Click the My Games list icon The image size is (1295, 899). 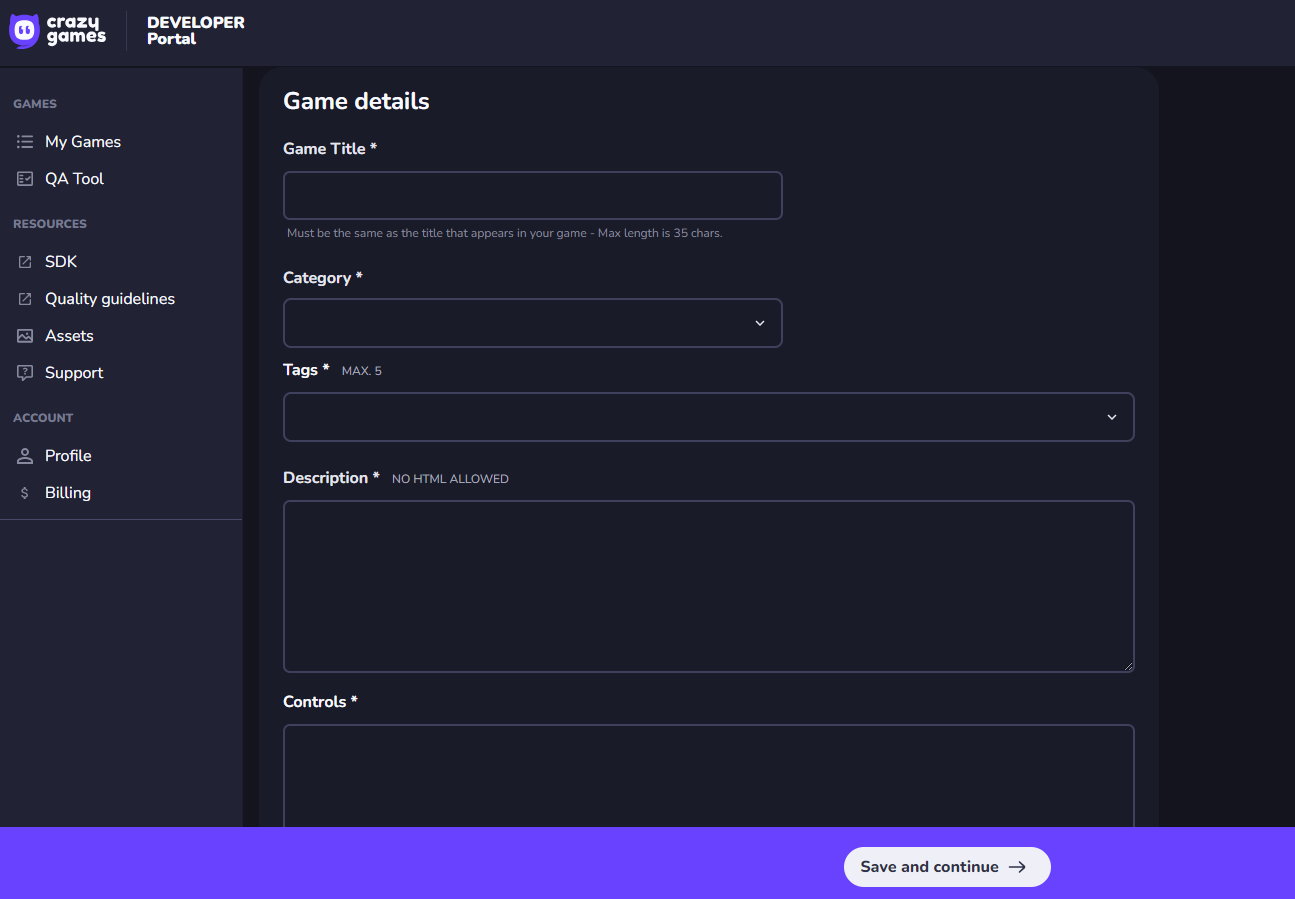coord(25,142)
